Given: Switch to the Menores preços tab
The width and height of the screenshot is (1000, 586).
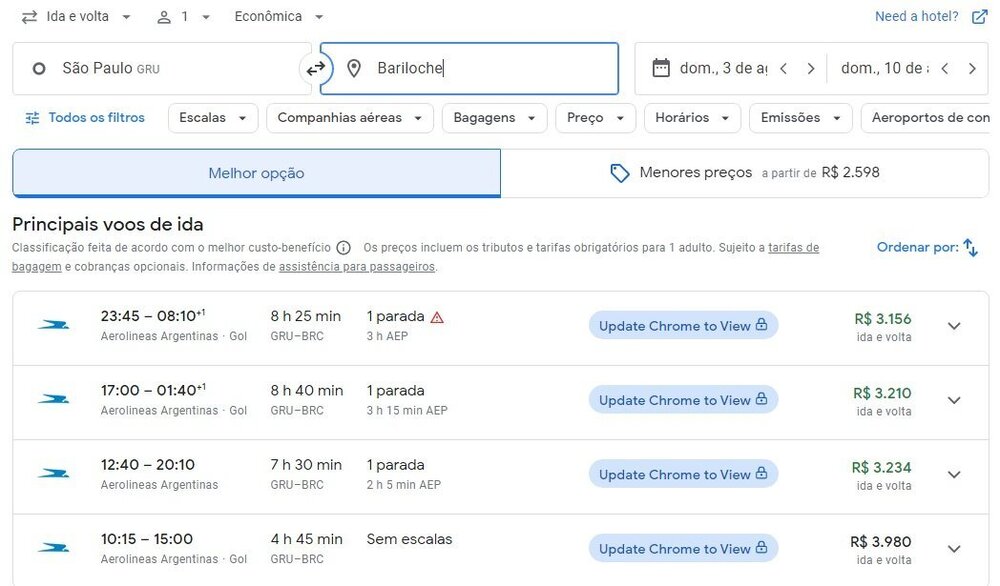Looking at the screenshot, I should [x=744, y=173].
